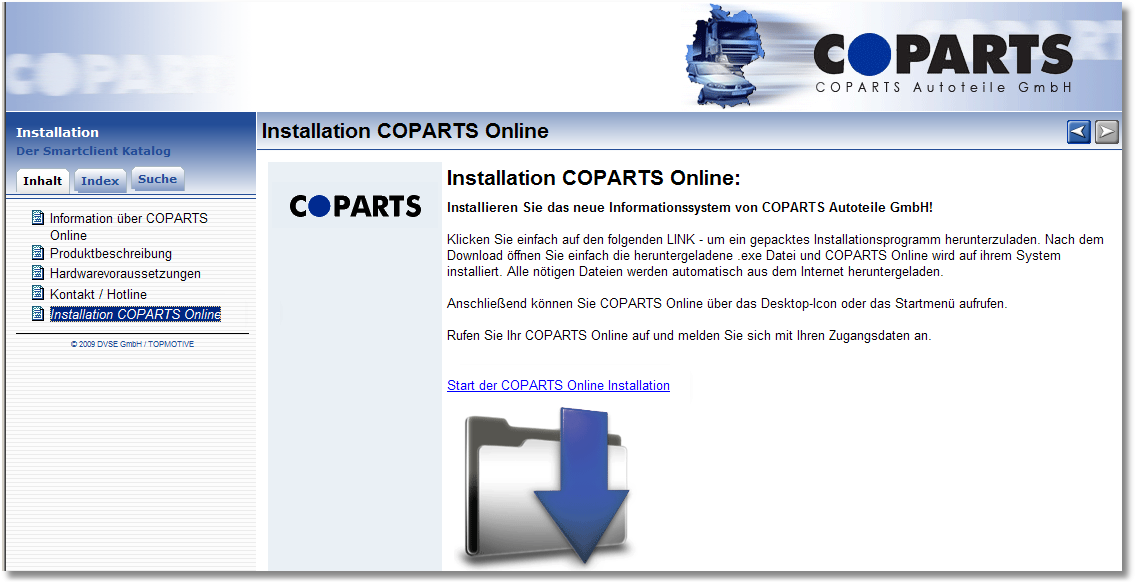Viewport: 1136px width, 585px height.
Task: Click the 'Klicken Sie einfach auf den folgenden LINK' paragraph
Action: point(775,256)
